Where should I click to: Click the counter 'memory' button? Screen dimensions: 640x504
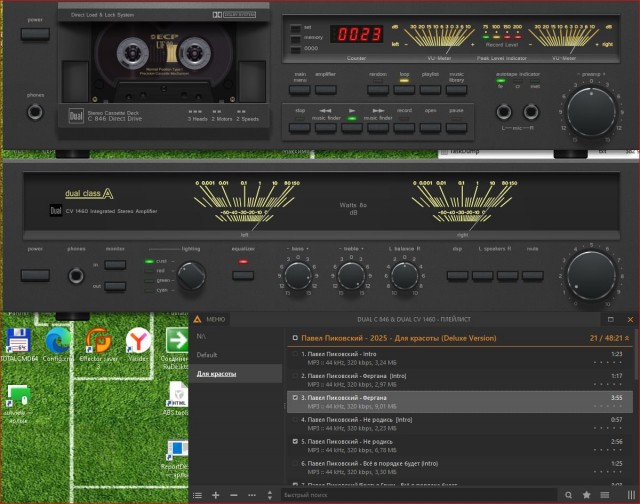[295, 38]
